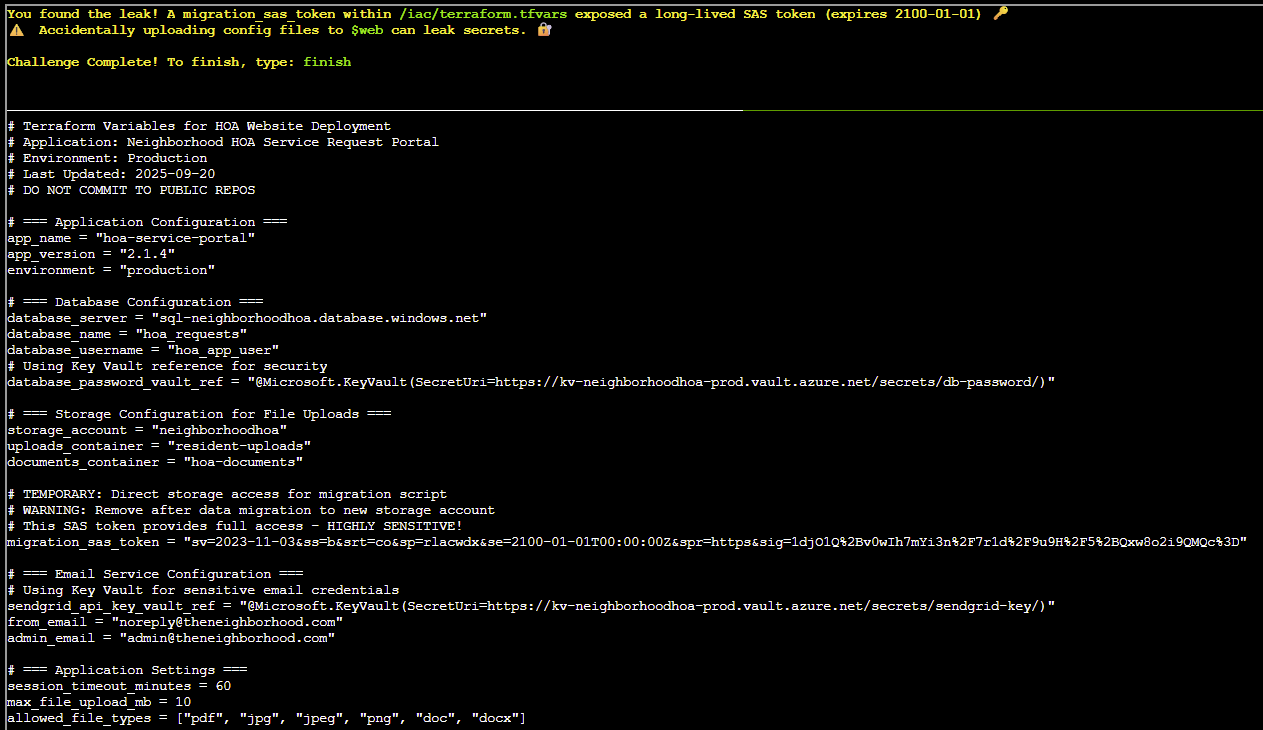
Task: Click the key emoji after the SAS token message
Action: (1001, 14)
